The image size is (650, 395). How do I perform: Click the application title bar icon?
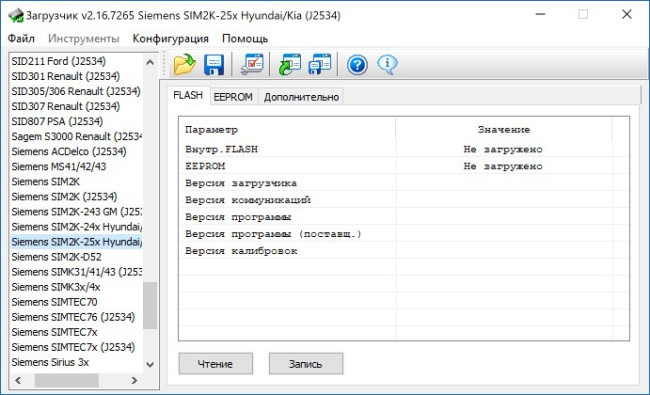[x=16, y=15]
